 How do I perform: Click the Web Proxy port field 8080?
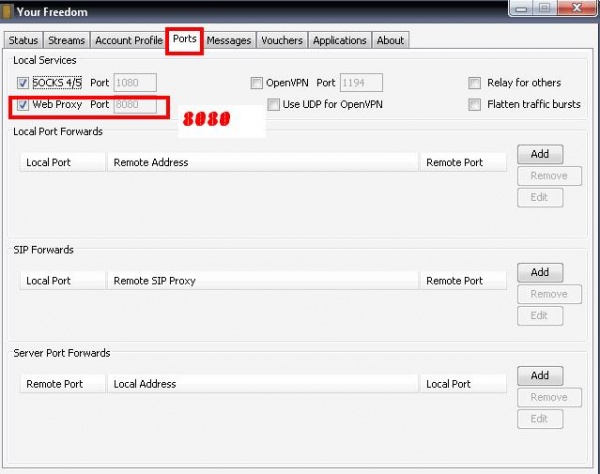click(x=135, y=105)
